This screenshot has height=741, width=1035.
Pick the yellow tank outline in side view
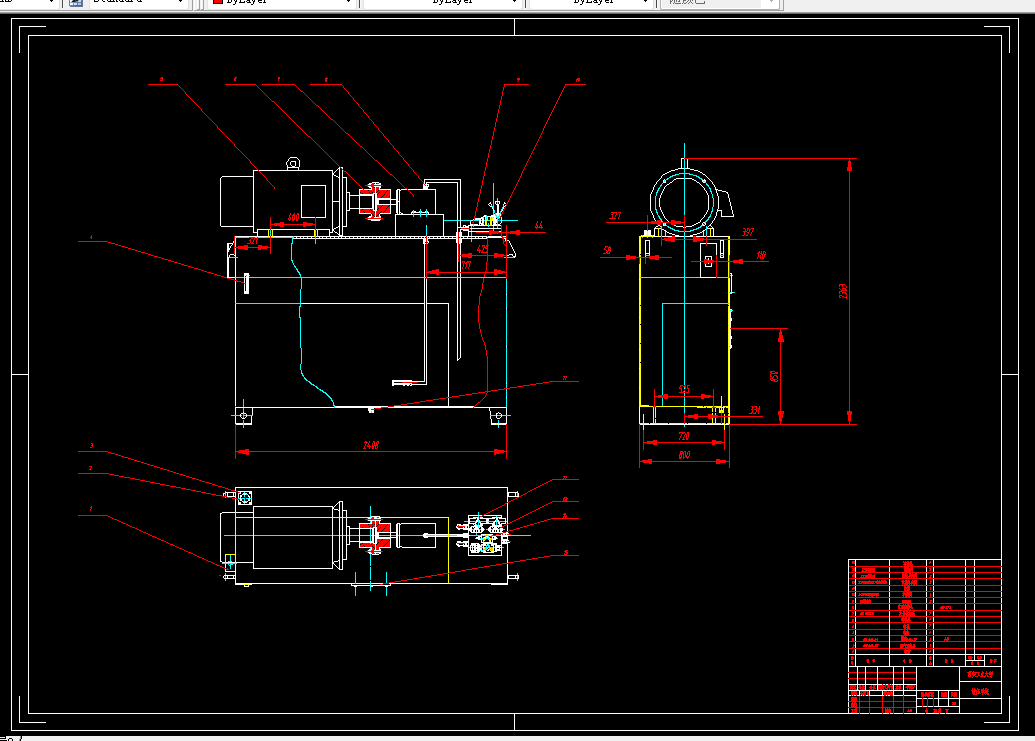click(684, 330)
